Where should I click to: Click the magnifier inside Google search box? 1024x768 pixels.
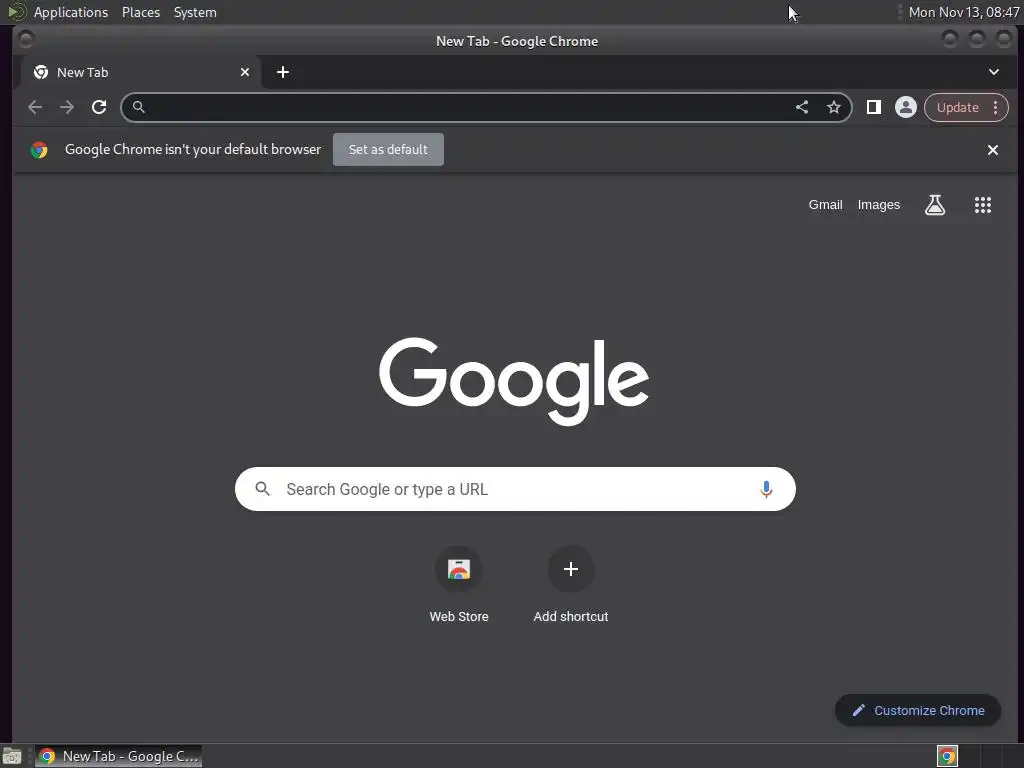point(263,488)
